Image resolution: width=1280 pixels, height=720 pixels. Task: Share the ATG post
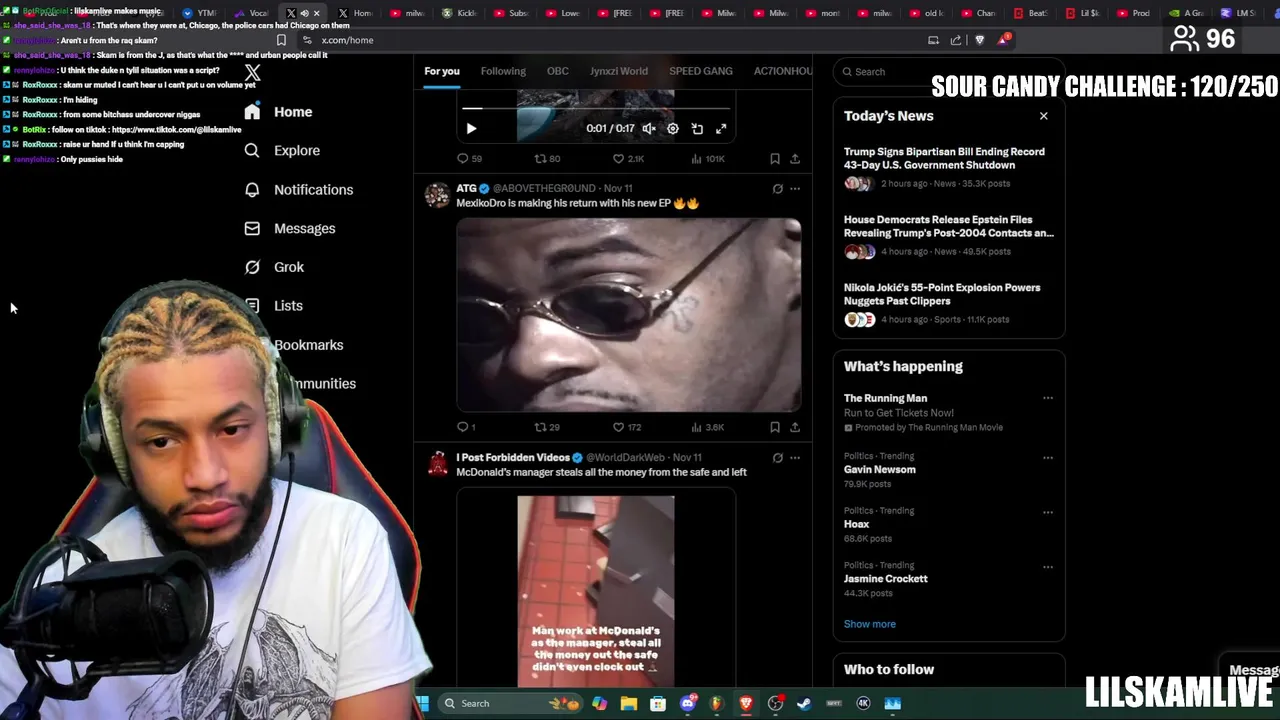(x=795, y=427)
